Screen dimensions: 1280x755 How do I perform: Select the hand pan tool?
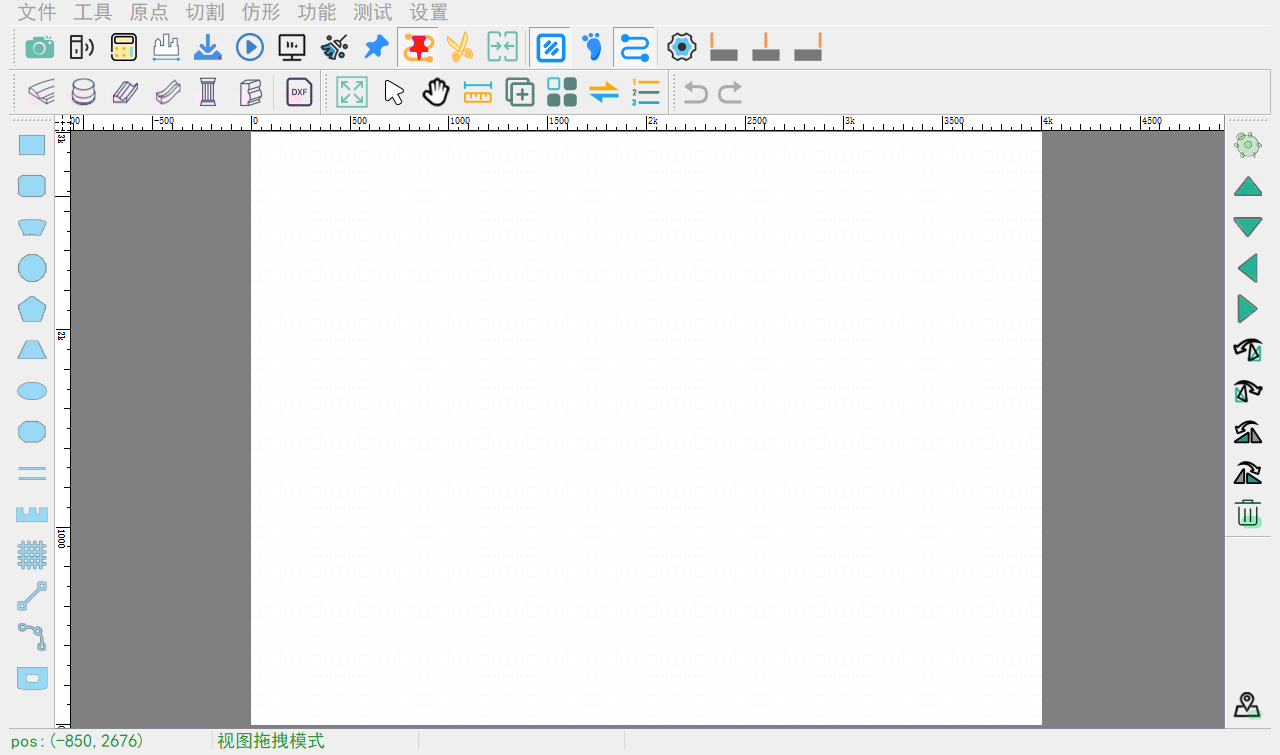(x=436, y=92)
